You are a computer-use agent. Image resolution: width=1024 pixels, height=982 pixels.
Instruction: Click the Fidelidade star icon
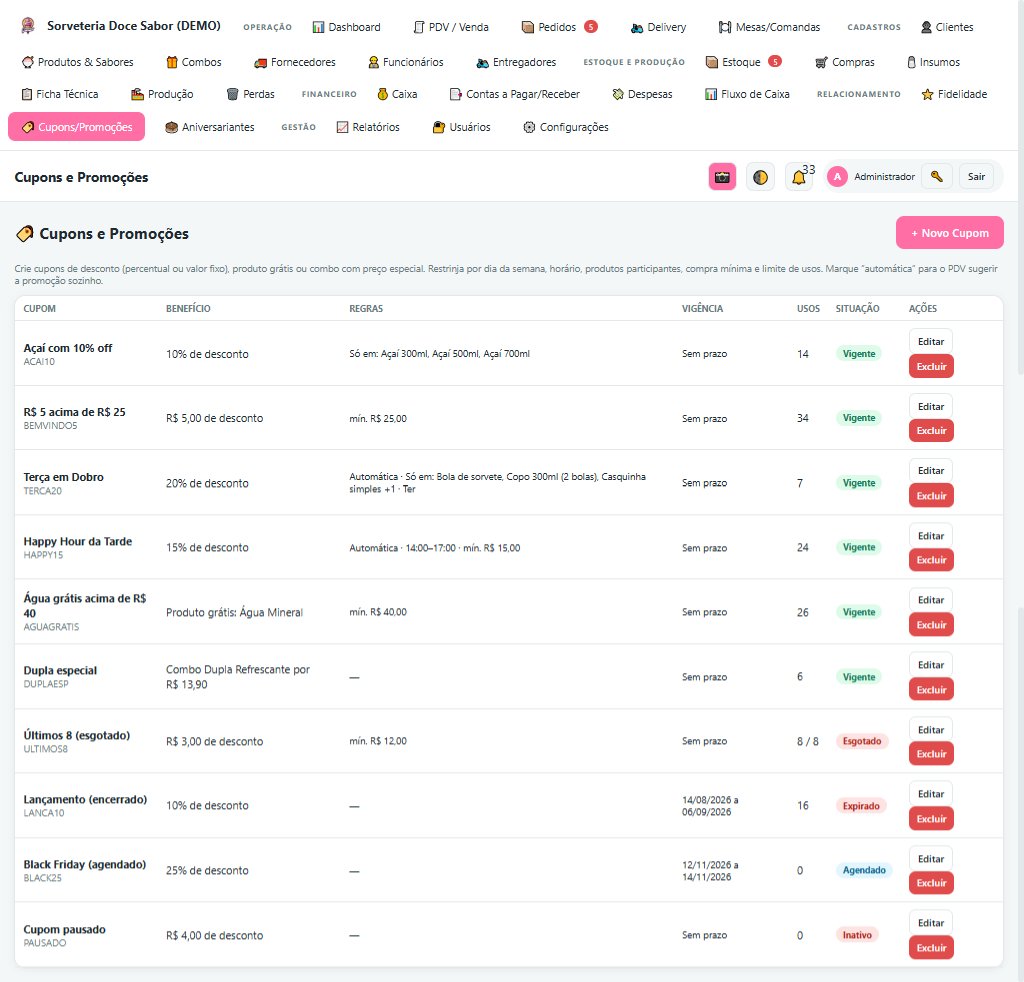(927, 95)
